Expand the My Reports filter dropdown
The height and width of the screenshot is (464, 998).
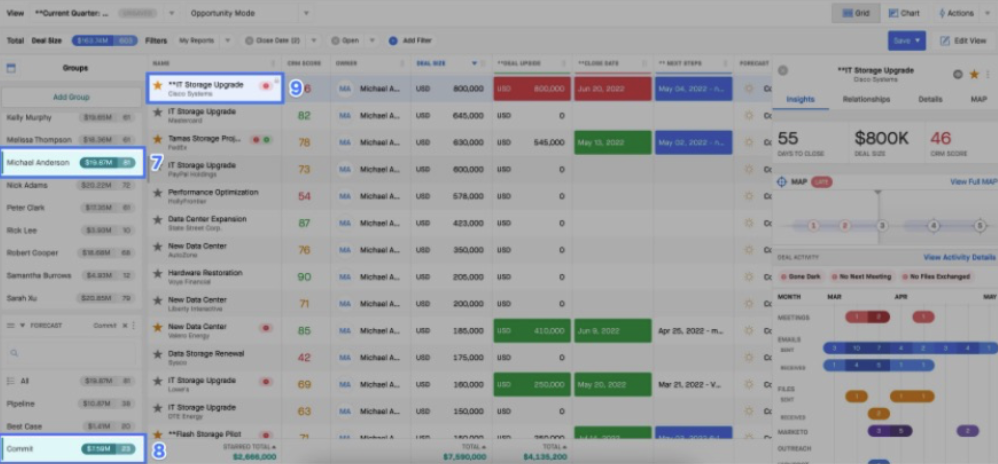[228, 41]
